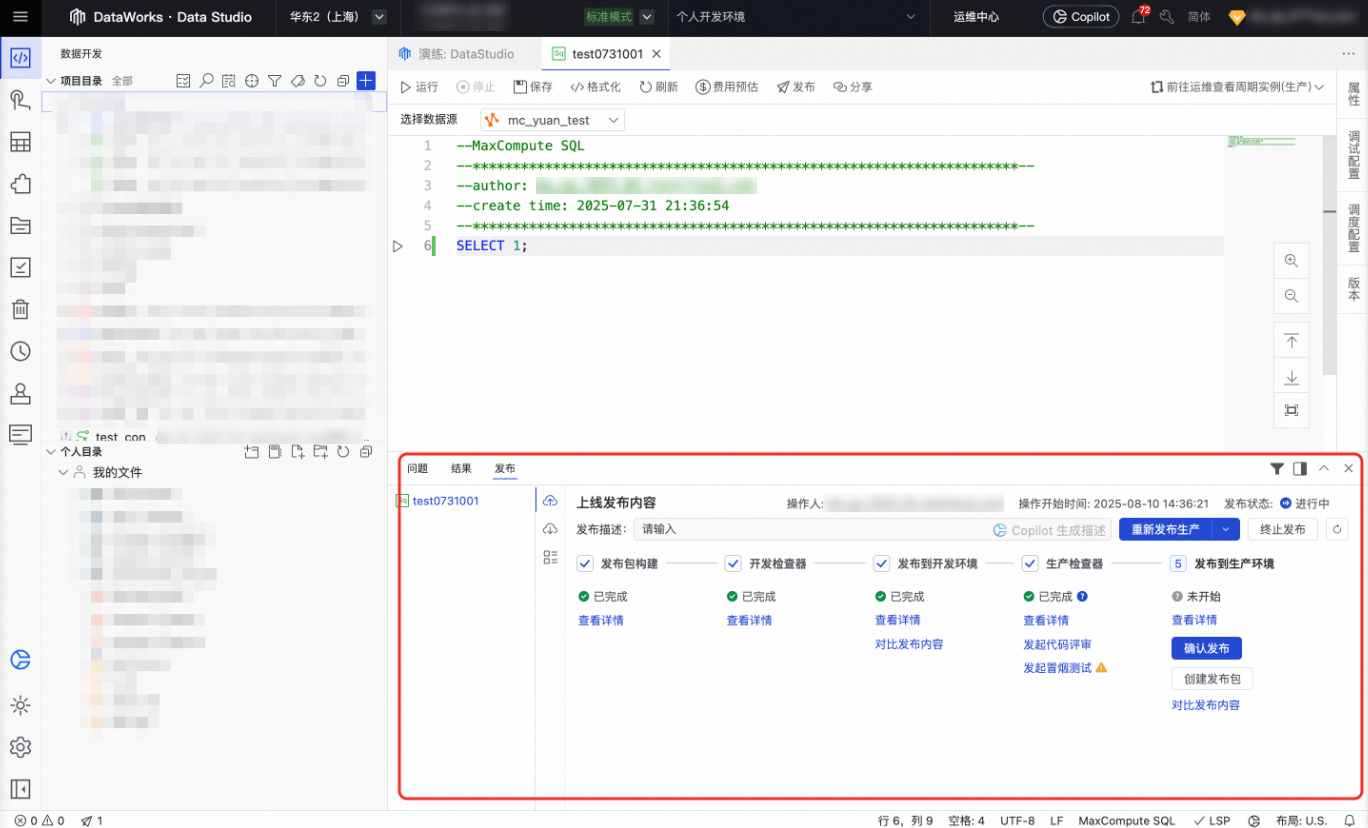1368x828 pixels.
Task: Open the 调度配置 side tab
Action: tap(1354, 229)
